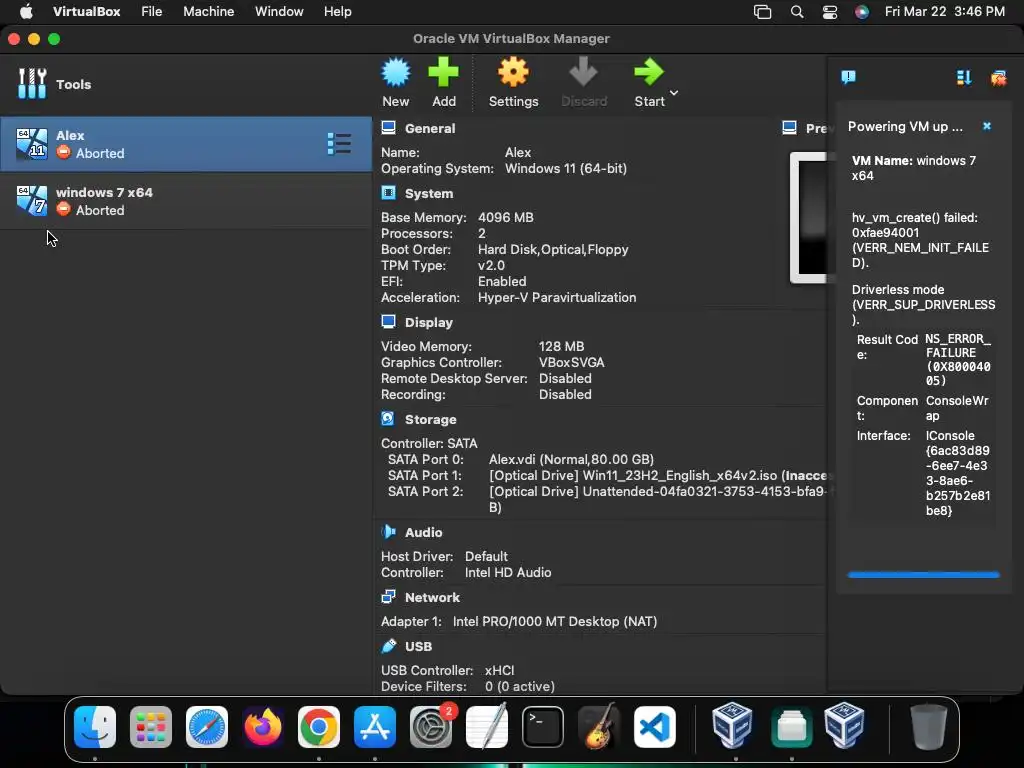Viewport: 1024px width, 768px height.
Task: Click the Alex Windows 11 OS icon
Action: tap(31, 144)
